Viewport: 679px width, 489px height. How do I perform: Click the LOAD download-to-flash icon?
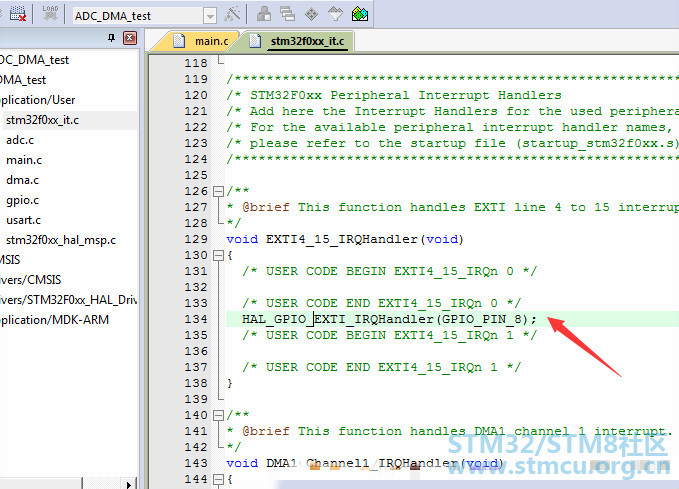tap(50, 14)
